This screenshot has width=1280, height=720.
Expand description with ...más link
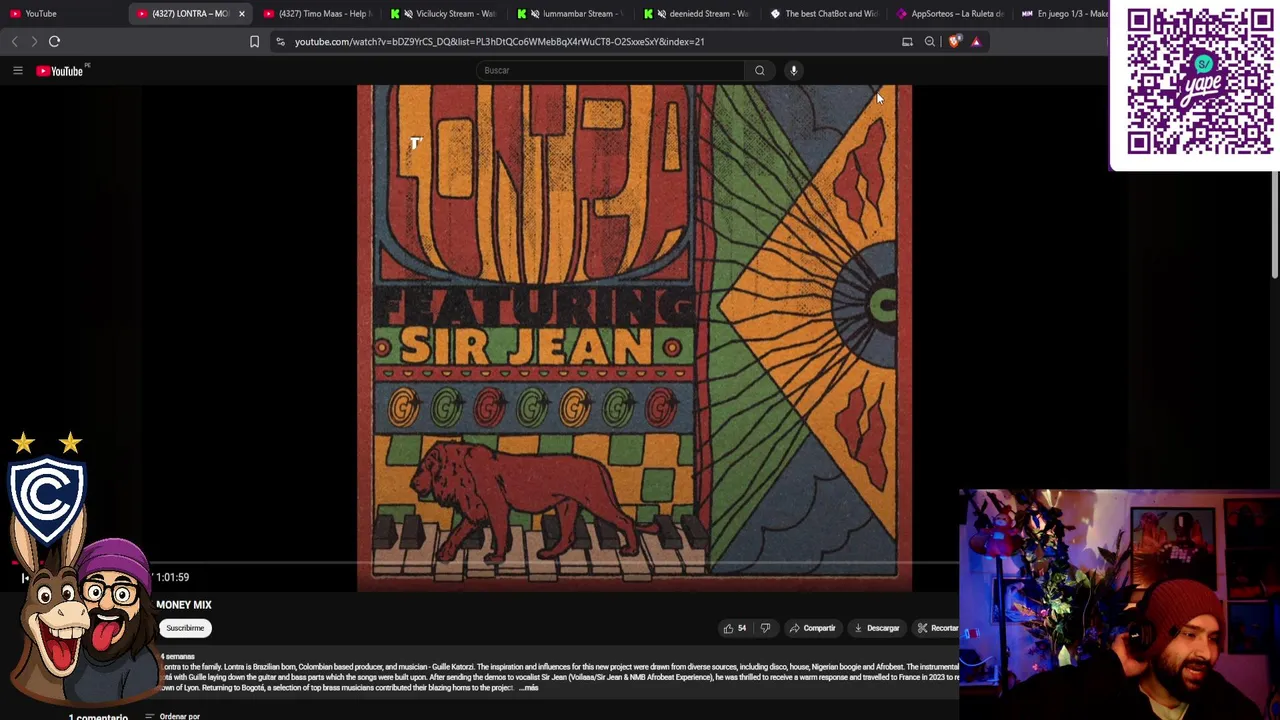(529, 688)
